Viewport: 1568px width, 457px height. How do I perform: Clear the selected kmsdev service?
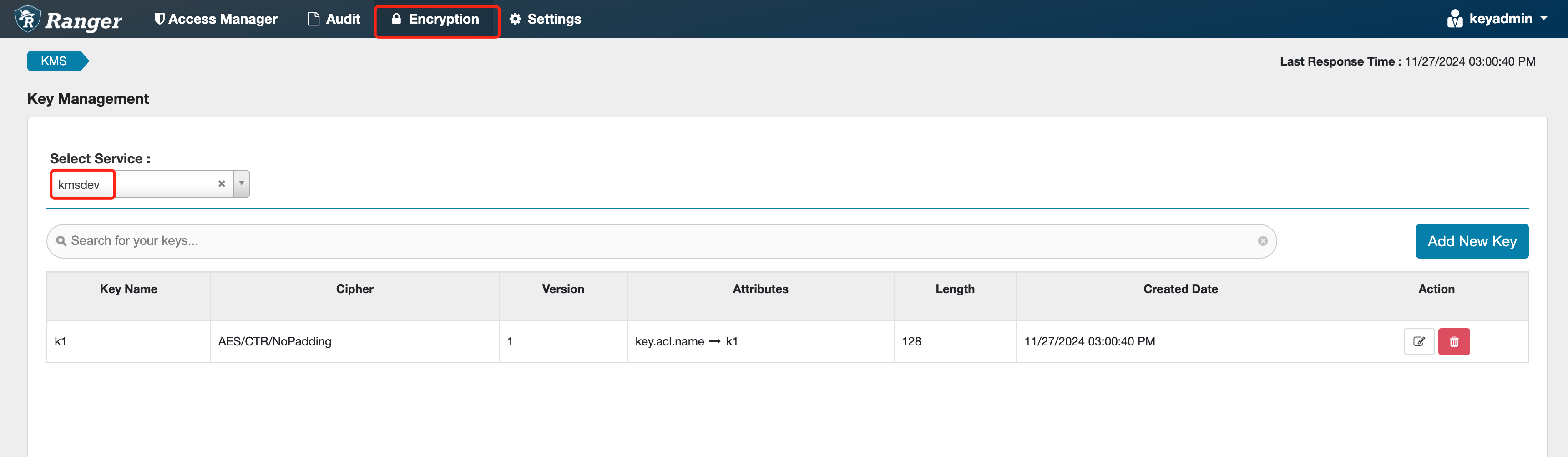pyautogui.click(x=222, y=184)
